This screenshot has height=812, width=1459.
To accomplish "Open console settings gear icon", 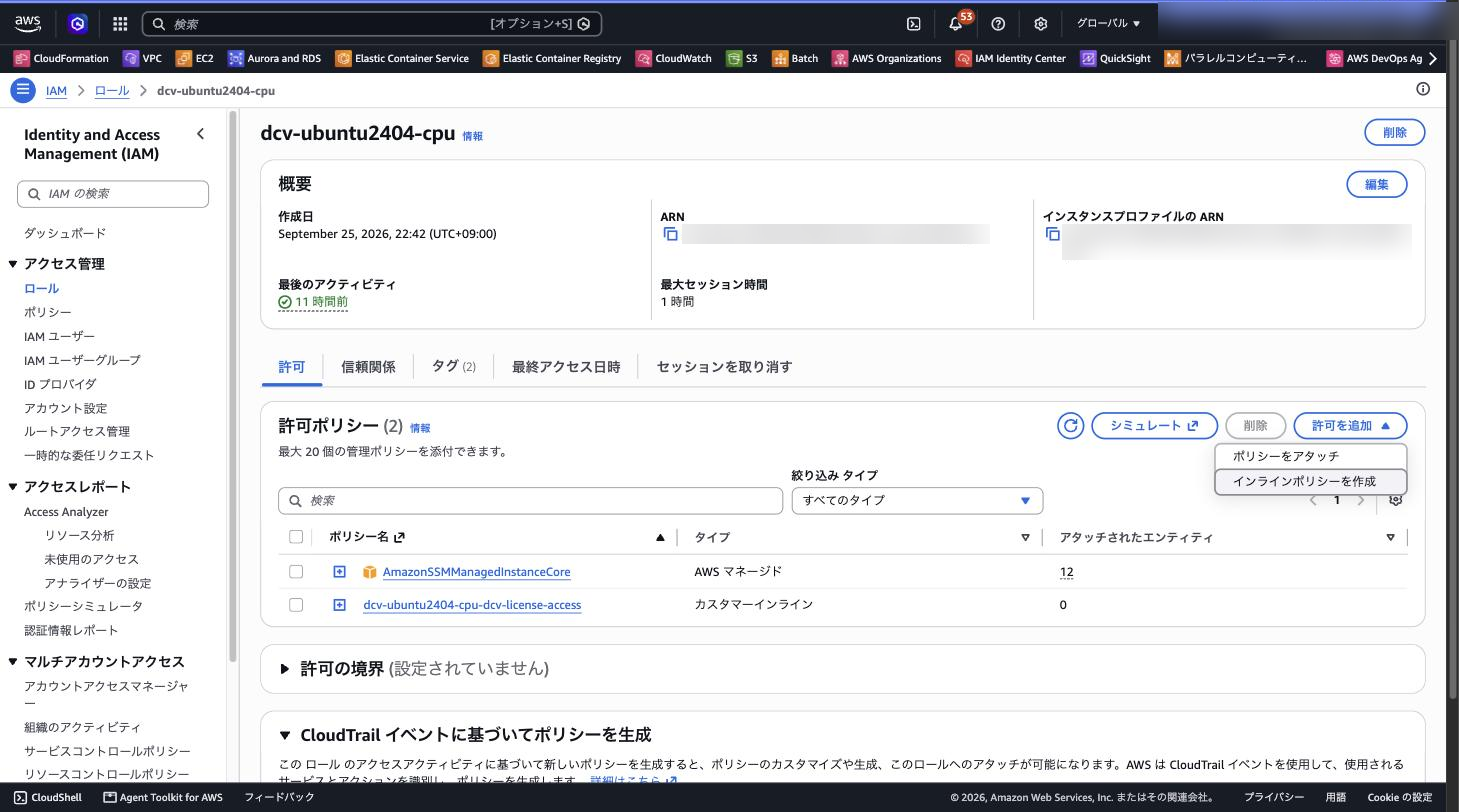I will coord(1040,23).
